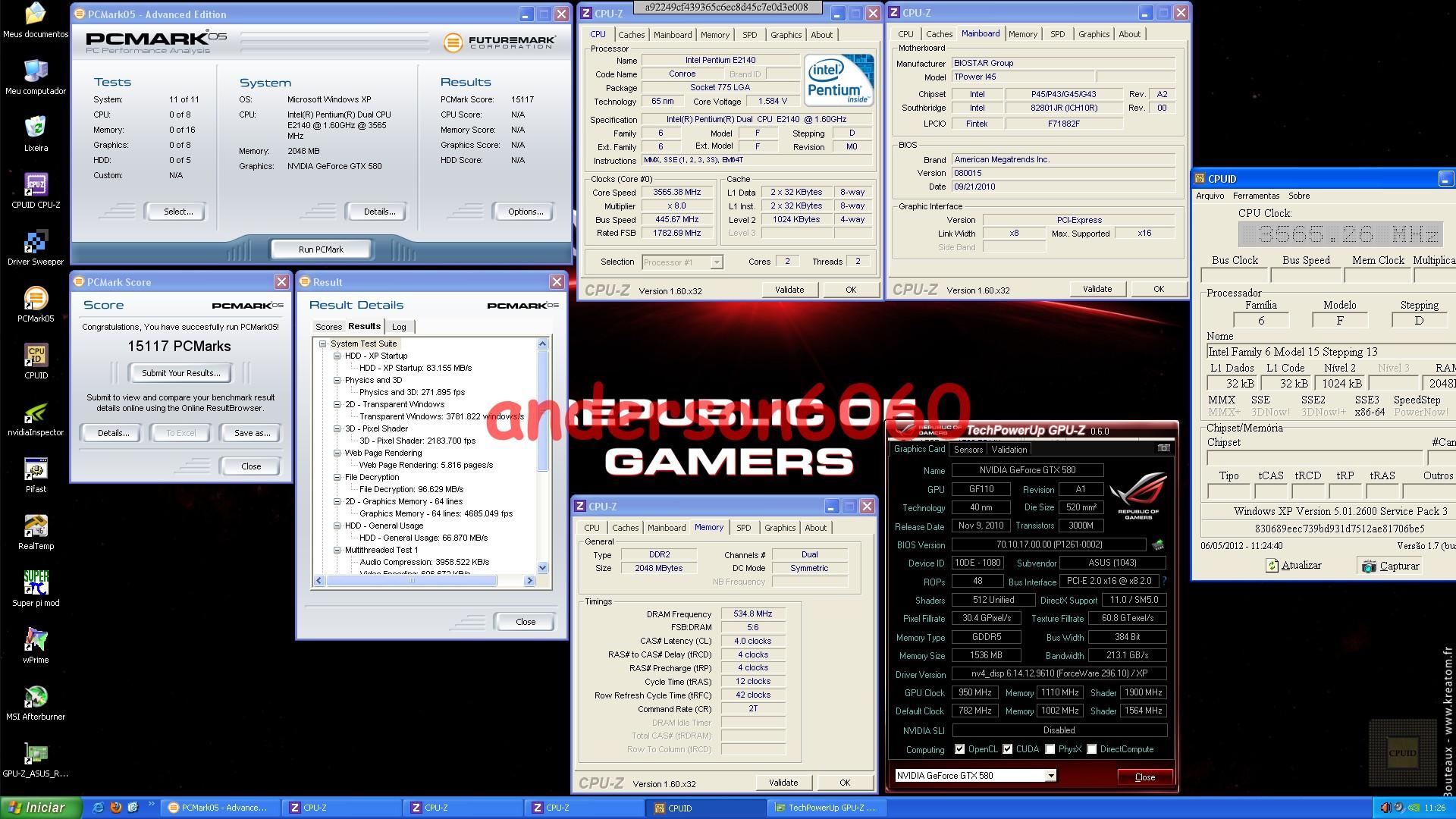This screenshot has height=819, width=1456.
Task: Open GPU-Z graphics card selection dropdown
Action: [x=1051, y=776]
